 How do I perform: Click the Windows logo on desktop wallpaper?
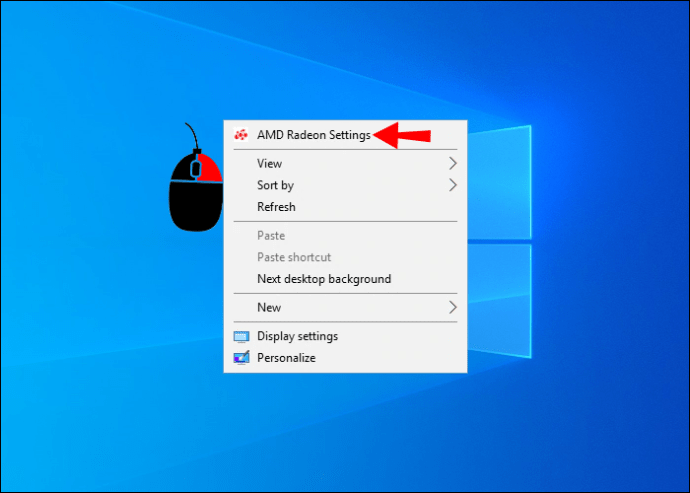tap(499, 241)
